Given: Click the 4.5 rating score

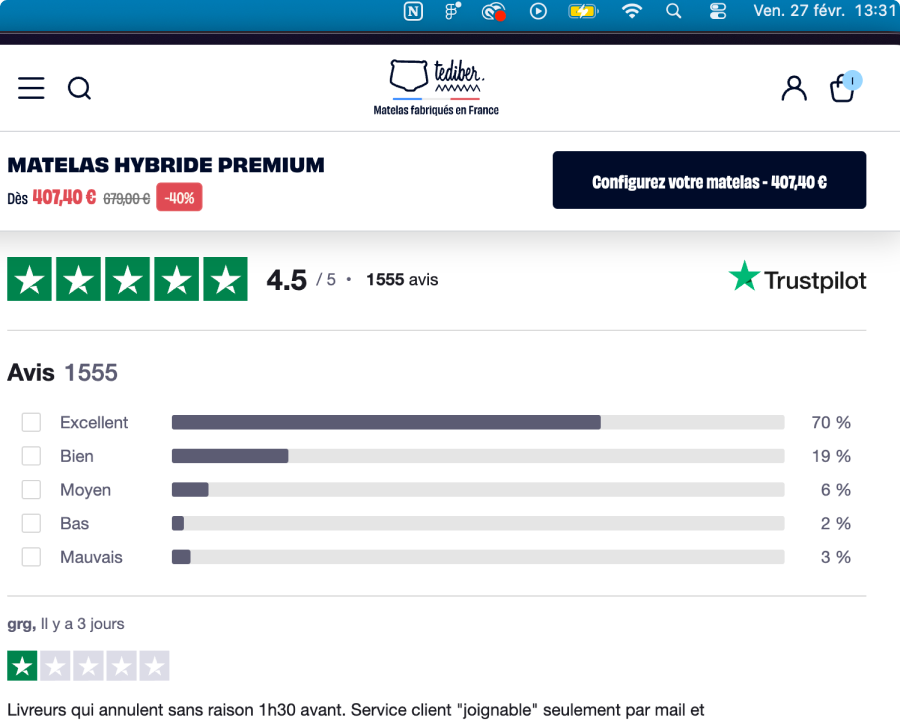Looking at the screenshot, I should tap(286, 280).
